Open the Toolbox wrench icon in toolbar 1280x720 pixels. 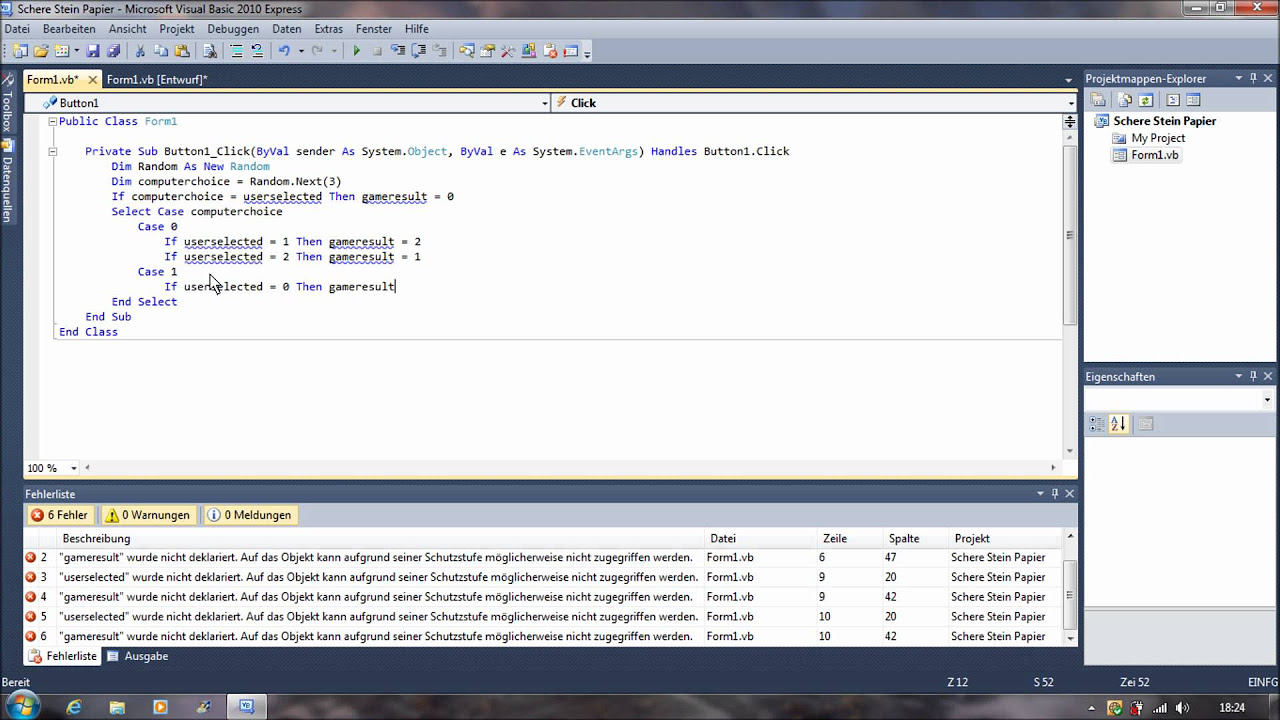pos(507,51)
